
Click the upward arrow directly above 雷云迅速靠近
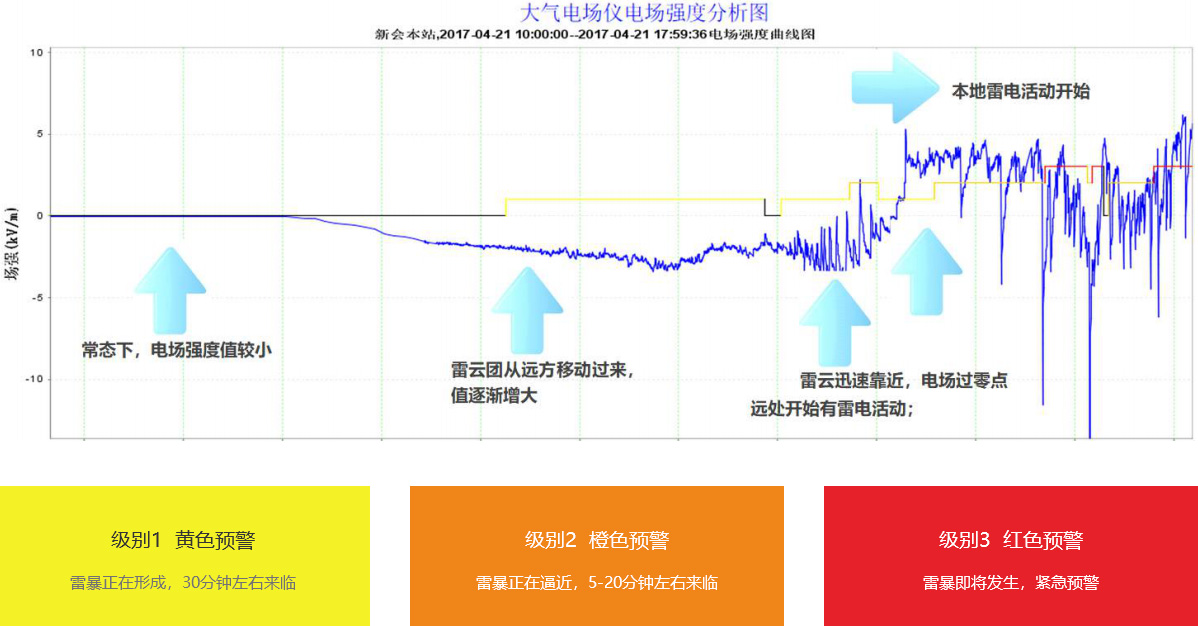click(834, 322)
